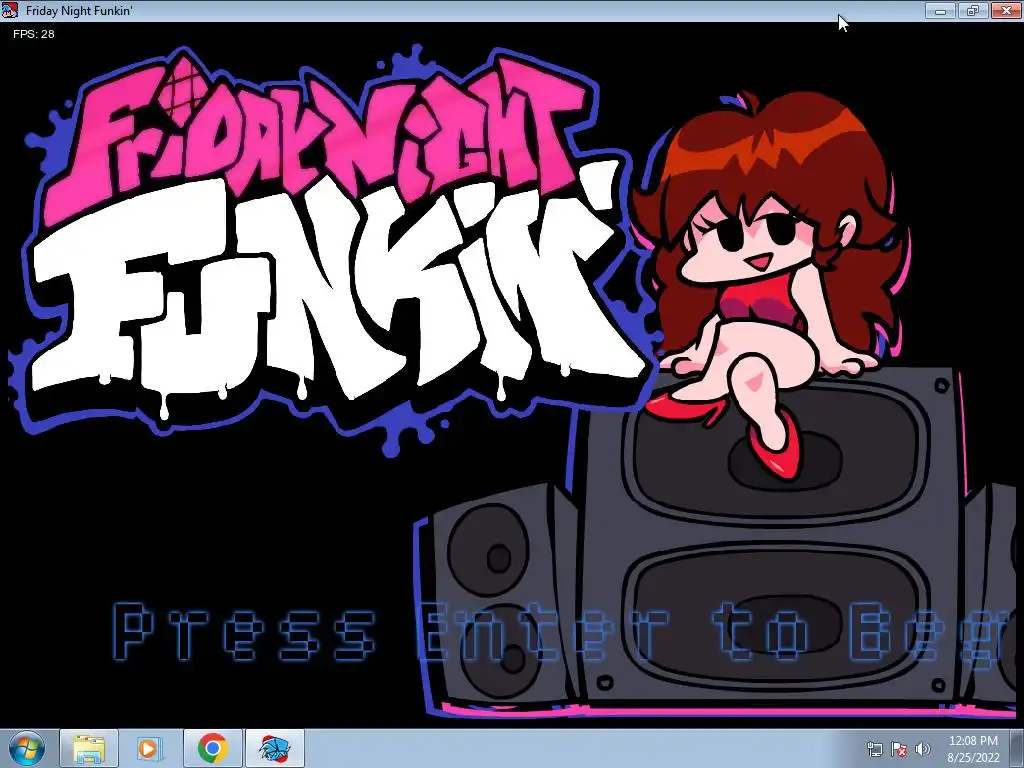This screenshot has height=768, width=1024.
Task: Click the Show desktop strip
Action: pos(1016,748)
